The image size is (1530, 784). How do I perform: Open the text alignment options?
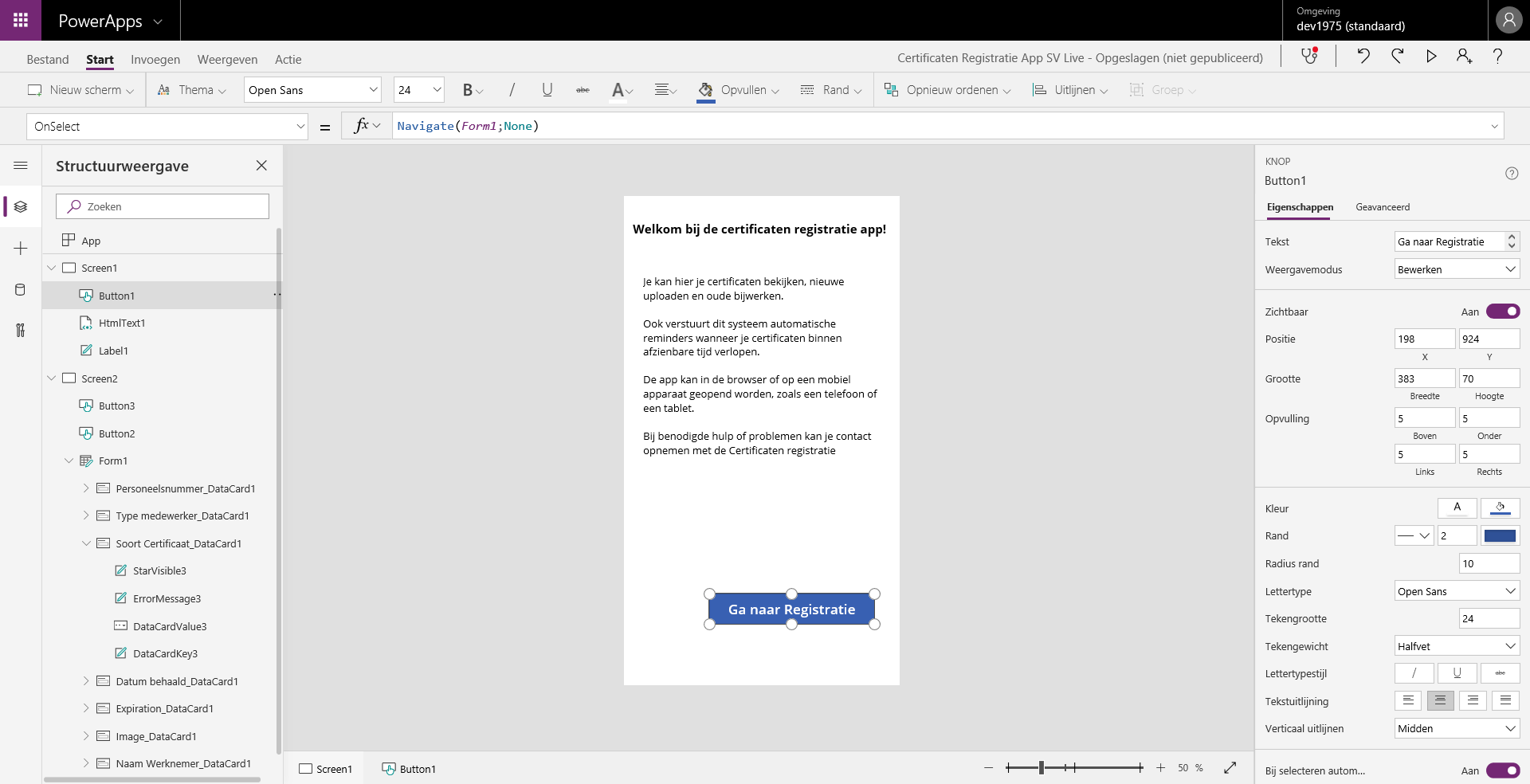(x=665, y=90)
